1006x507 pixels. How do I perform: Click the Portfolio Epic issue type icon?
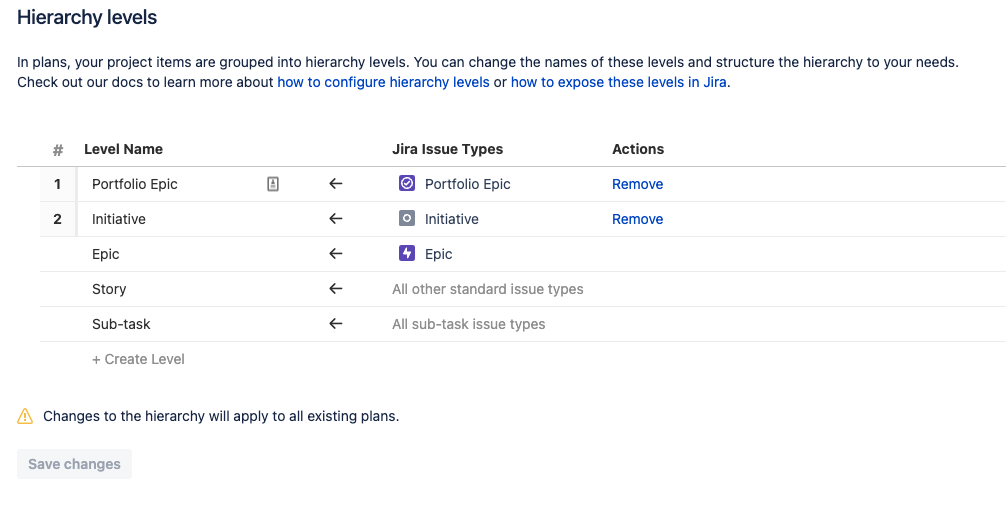pyautogui.click(x=407, y=184)
